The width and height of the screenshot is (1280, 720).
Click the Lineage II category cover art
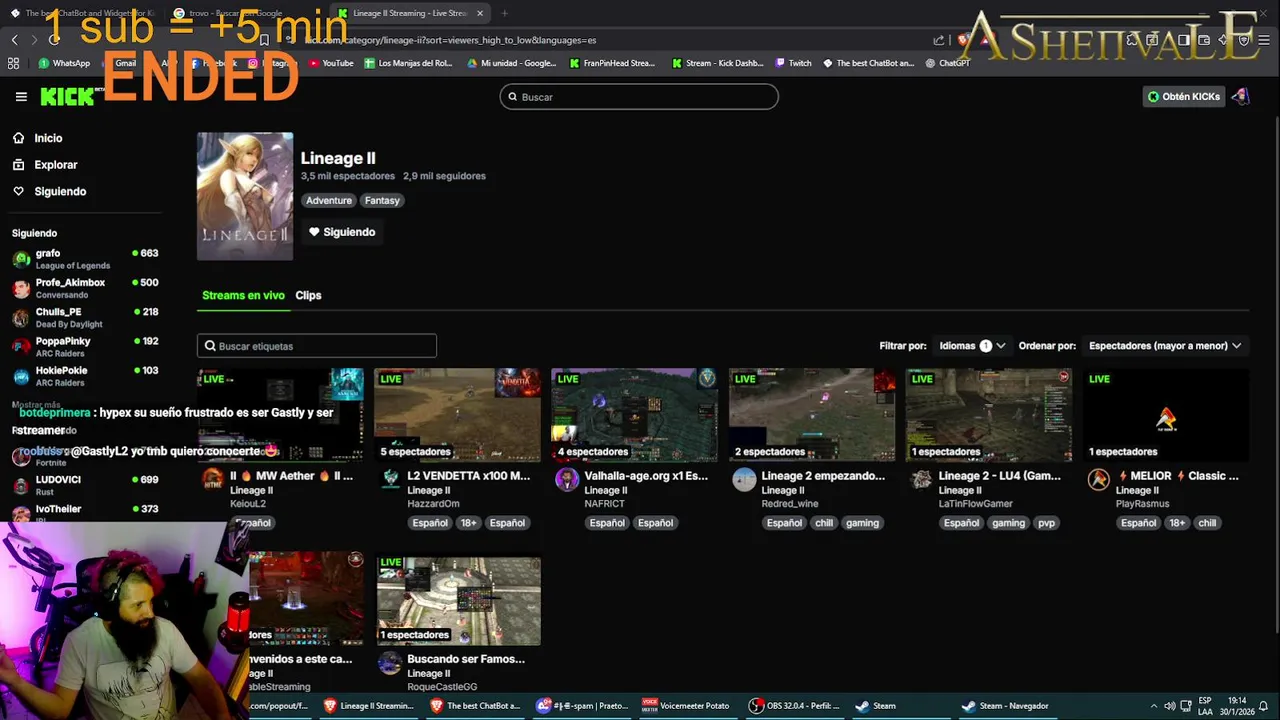coord(245,196)
